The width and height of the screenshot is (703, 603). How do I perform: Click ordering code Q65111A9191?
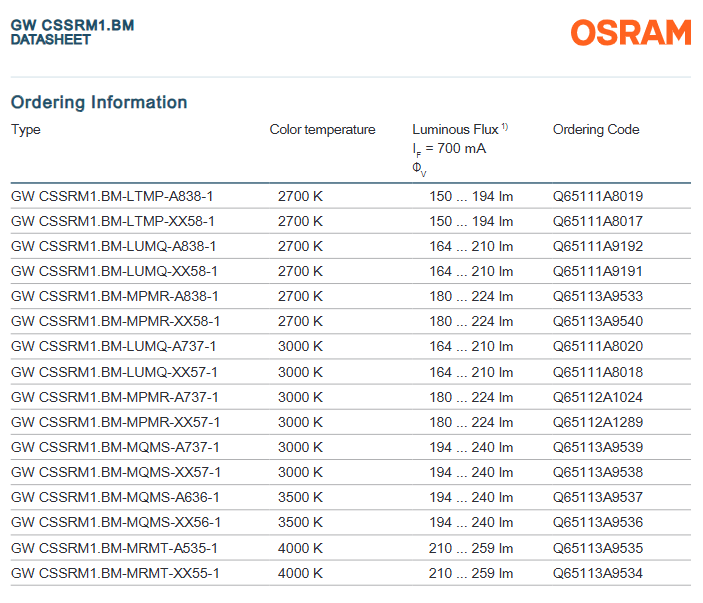pos(598,272)
